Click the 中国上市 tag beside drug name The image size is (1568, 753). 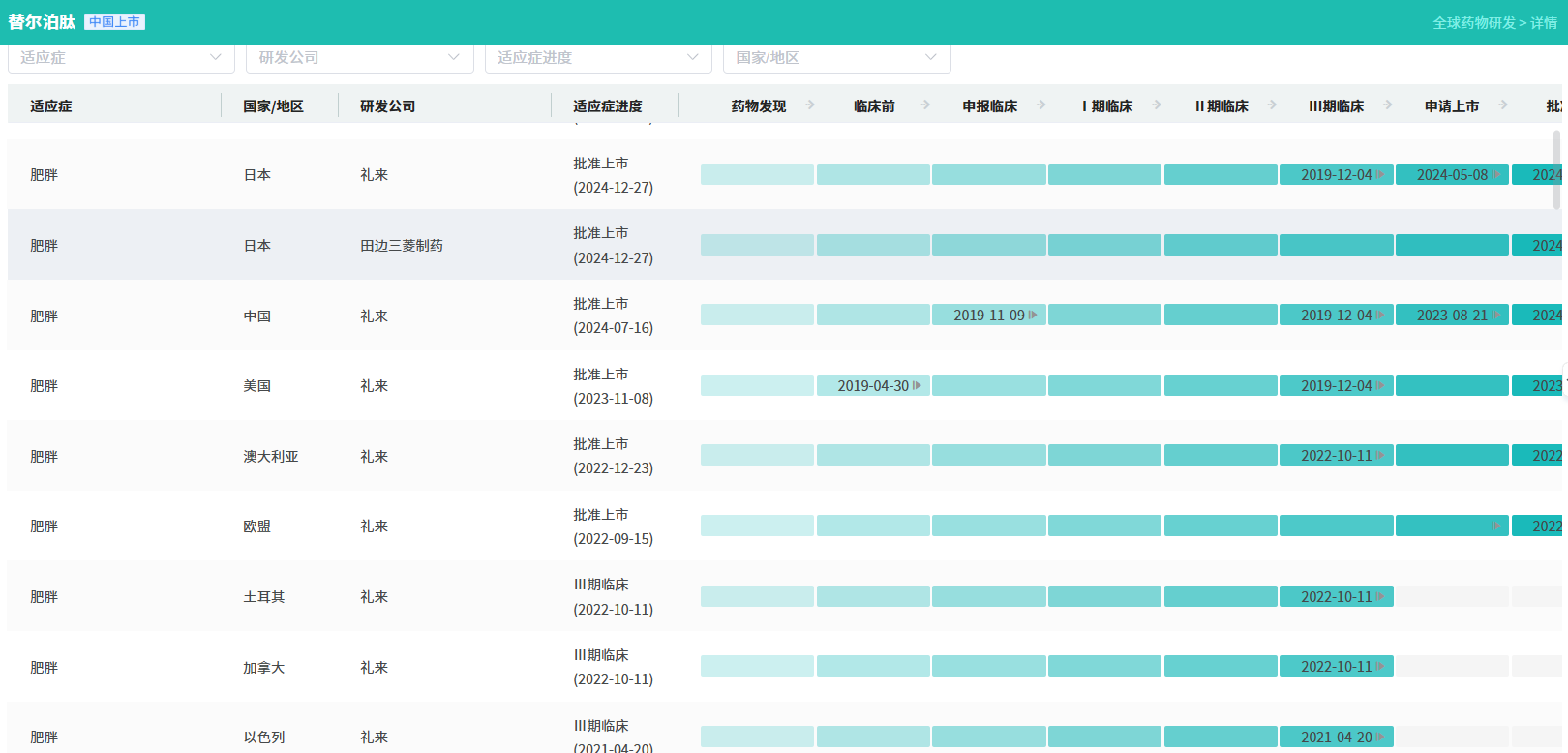[x=114, y=22]
